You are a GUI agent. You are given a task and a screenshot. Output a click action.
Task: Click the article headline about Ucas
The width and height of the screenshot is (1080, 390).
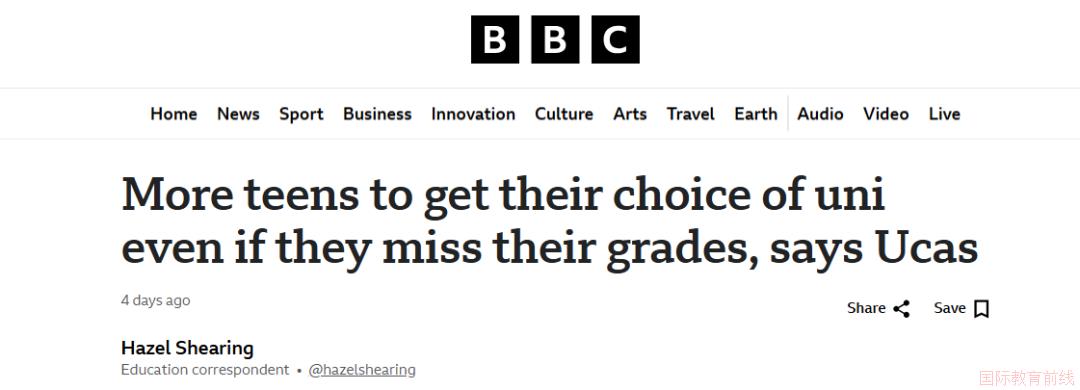pyautogui.click(x=550, y=221)
